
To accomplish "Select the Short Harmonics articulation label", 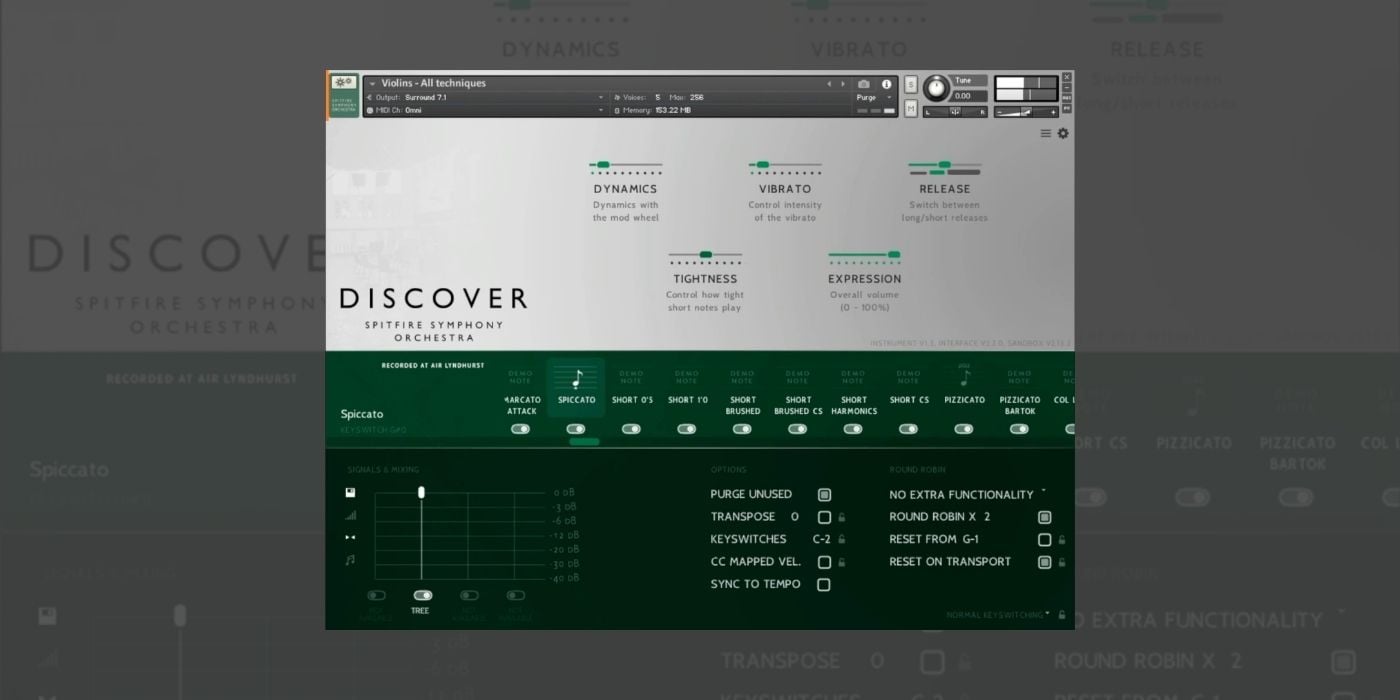I will (x=854, y=405).
